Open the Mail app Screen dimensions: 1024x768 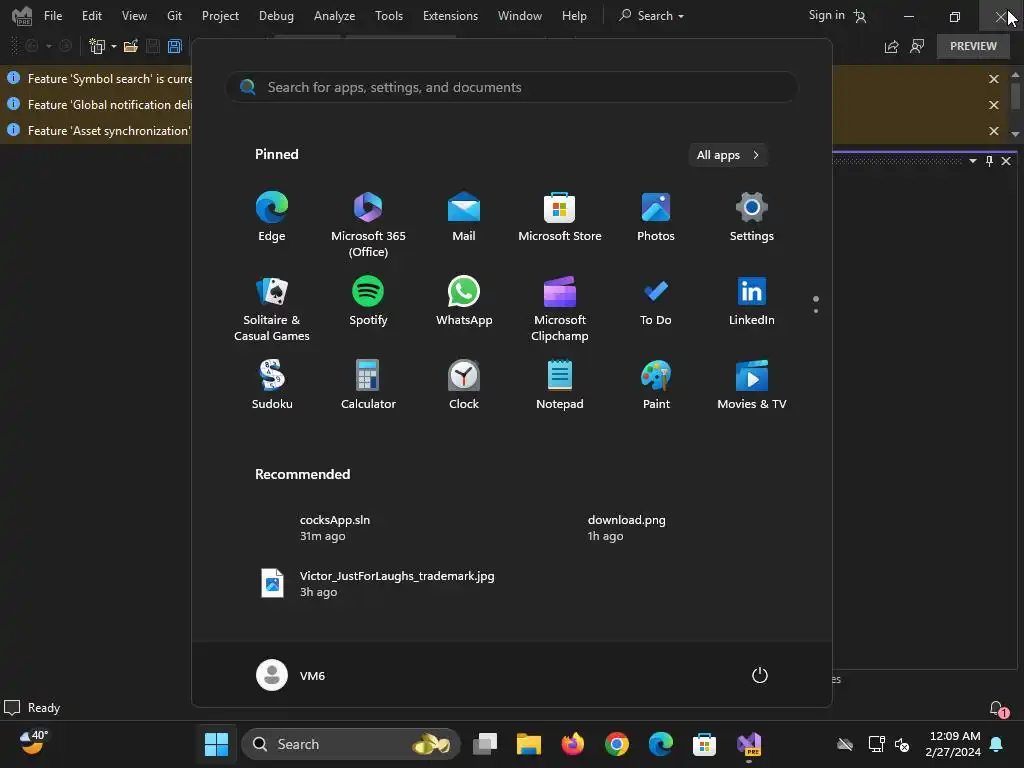point(464,217)
